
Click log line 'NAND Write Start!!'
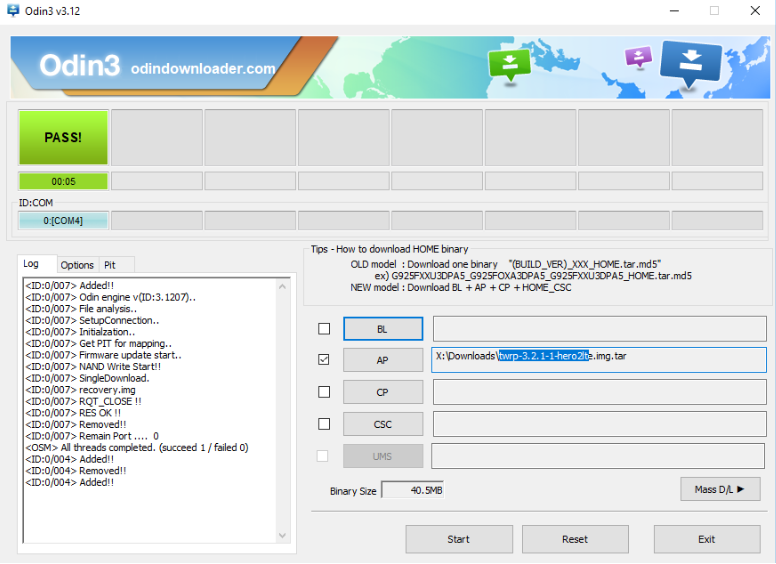93,367
